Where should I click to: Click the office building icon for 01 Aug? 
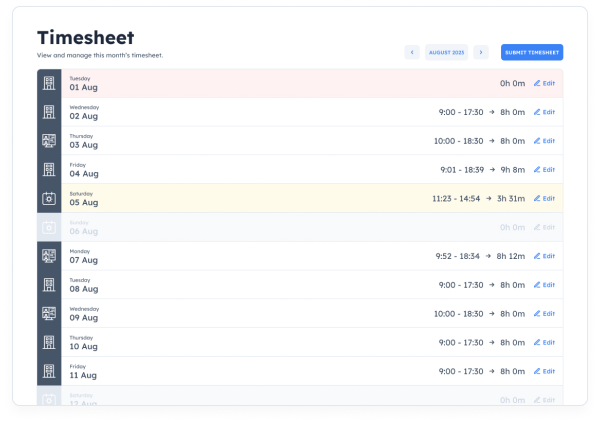(x=49, y=84)
